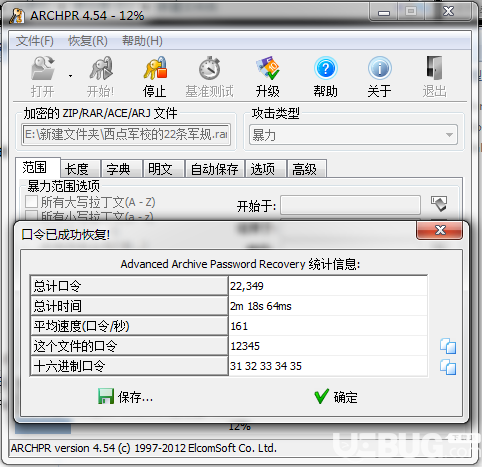482x467 pixels.
Task: Click the 保存... save button
Action: (126, 397)
